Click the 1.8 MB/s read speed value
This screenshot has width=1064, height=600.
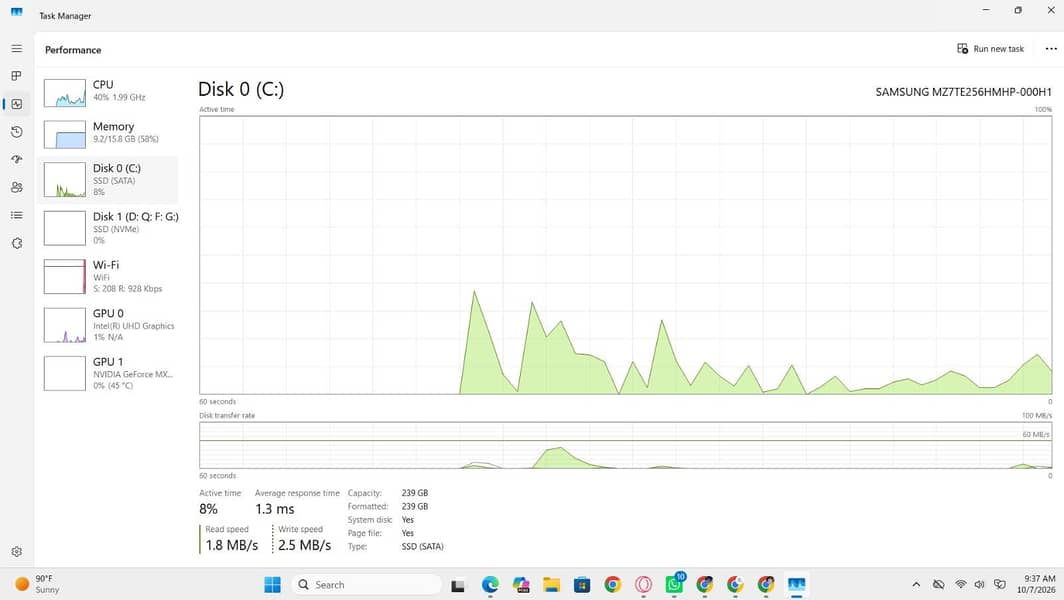tap(232, 545)
